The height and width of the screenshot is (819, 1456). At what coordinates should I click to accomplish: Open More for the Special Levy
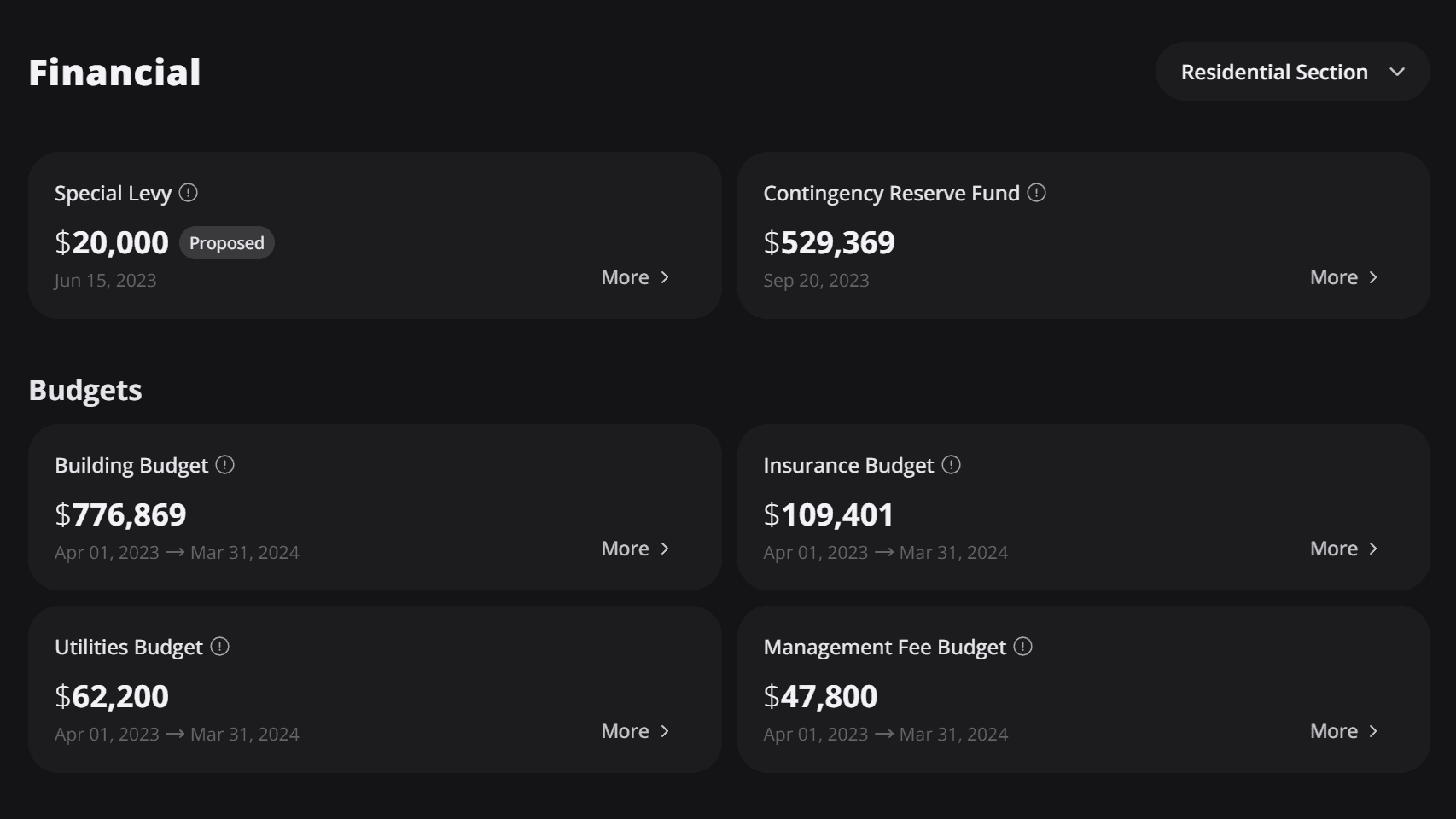624,277
